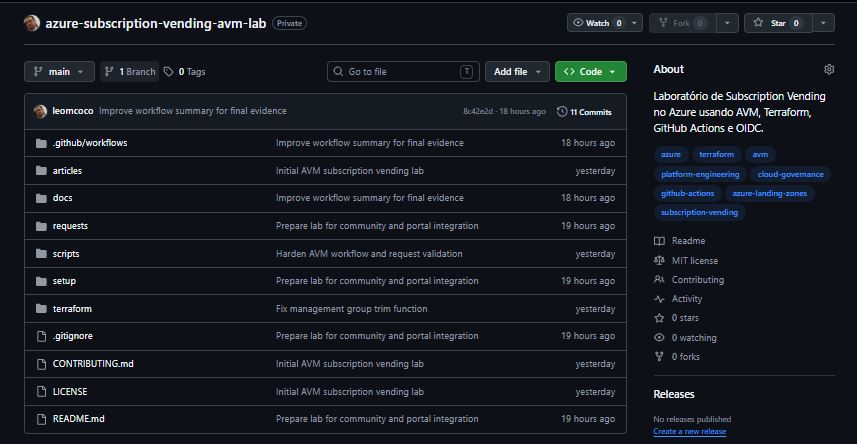The image size is (857, 444).
Task: Click Create a new release link
Action: (x=690, y=431)
